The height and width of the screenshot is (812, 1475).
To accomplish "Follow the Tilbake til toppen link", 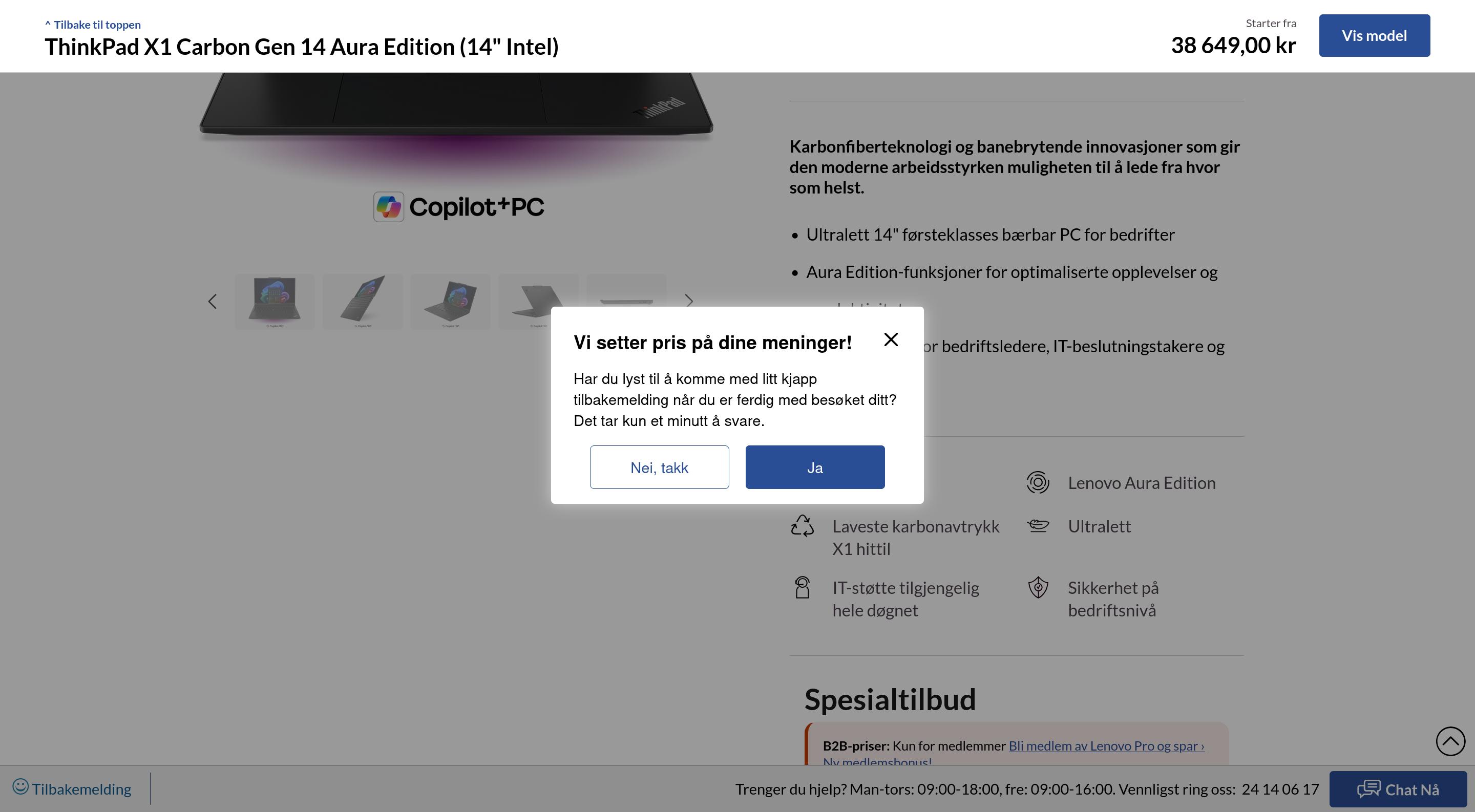I will [93, 25].
